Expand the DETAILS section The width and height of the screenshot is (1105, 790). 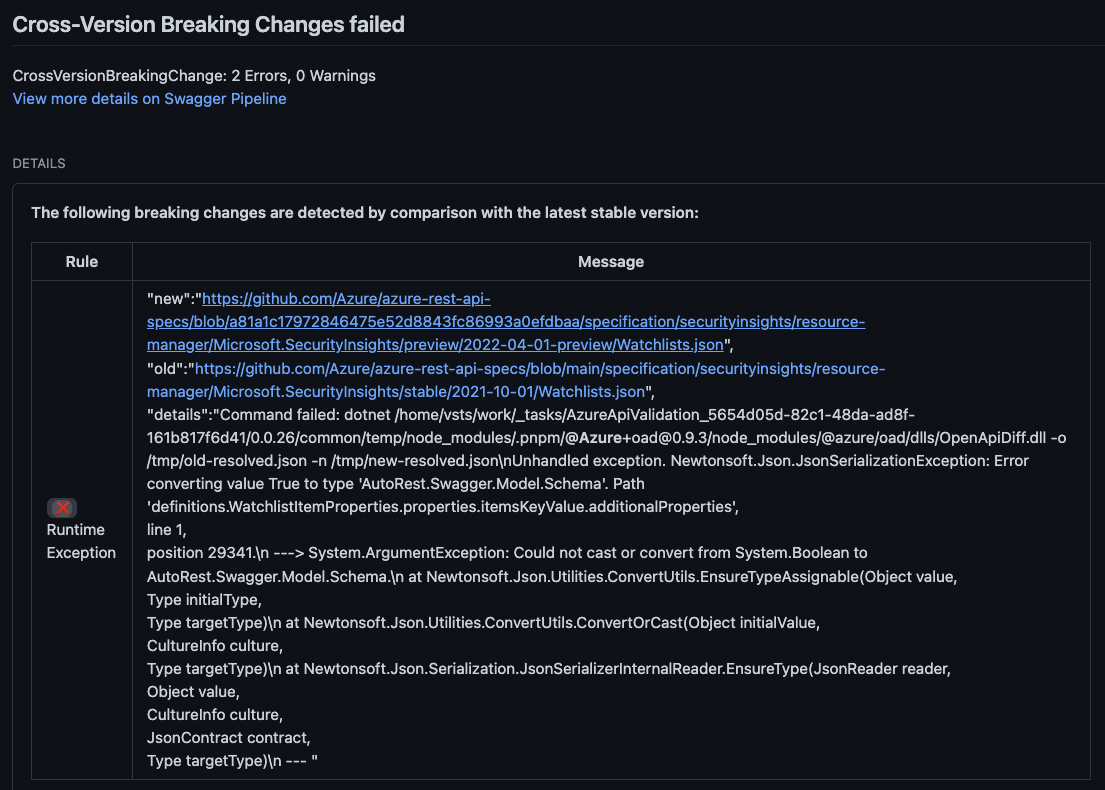point(39,163)
